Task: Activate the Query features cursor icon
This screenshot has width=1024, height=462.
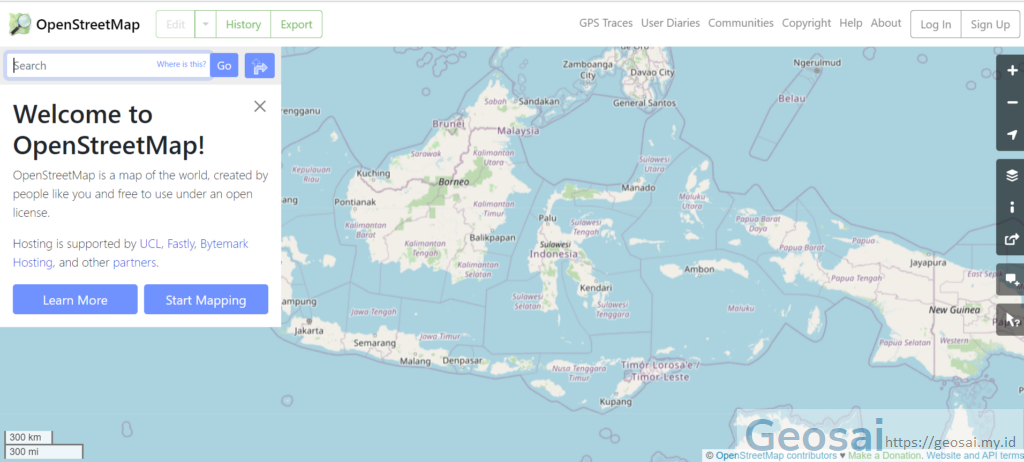Action: (1012, 320)
